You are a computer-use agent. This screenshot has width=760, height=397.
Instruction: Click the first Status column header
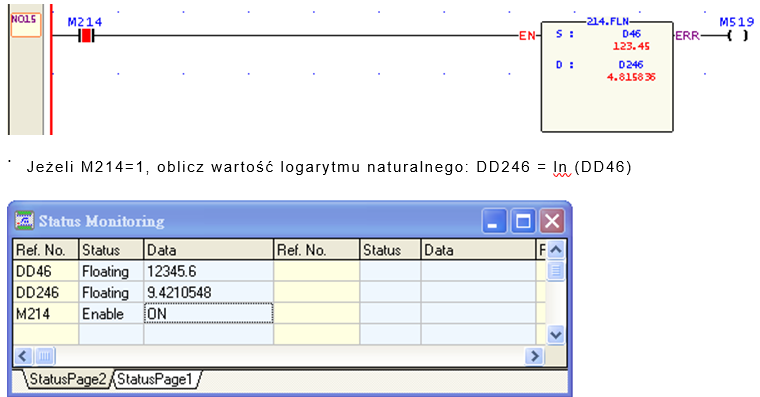pos(111,250)
